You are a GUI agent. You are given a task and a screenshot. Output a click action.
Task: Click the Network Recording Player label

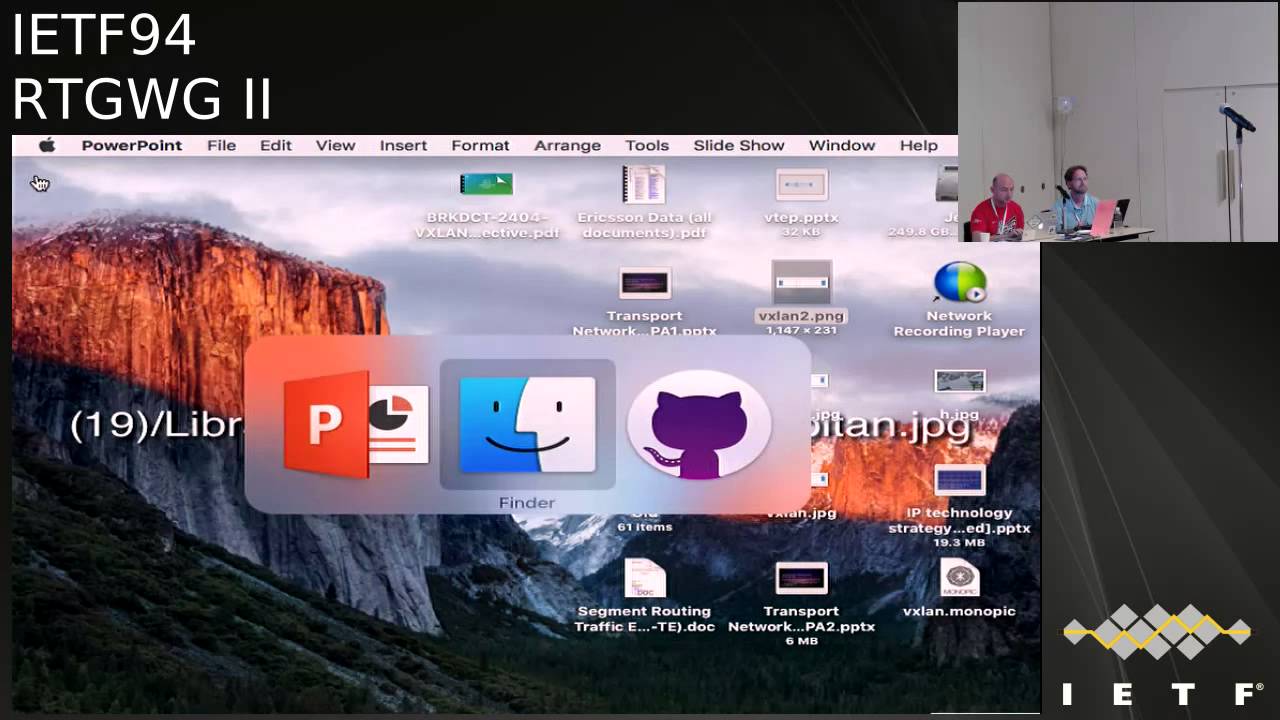coord(959,323)
